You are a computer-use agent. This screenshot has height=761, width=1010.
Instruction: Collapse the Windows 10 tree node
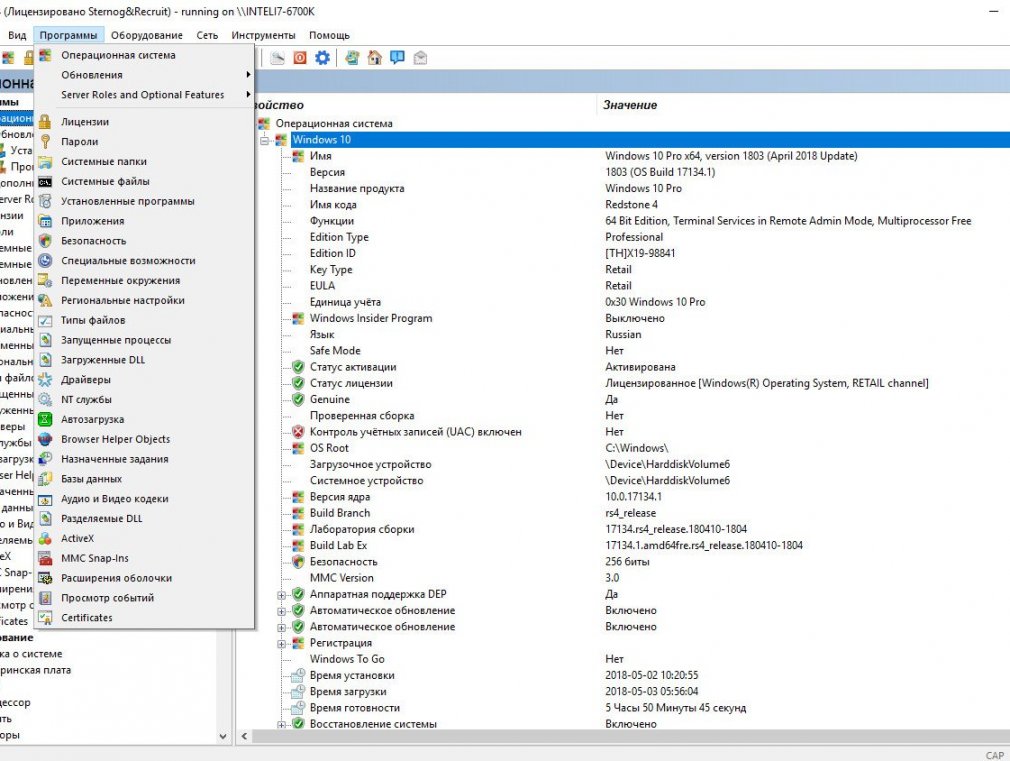[265, 140]
